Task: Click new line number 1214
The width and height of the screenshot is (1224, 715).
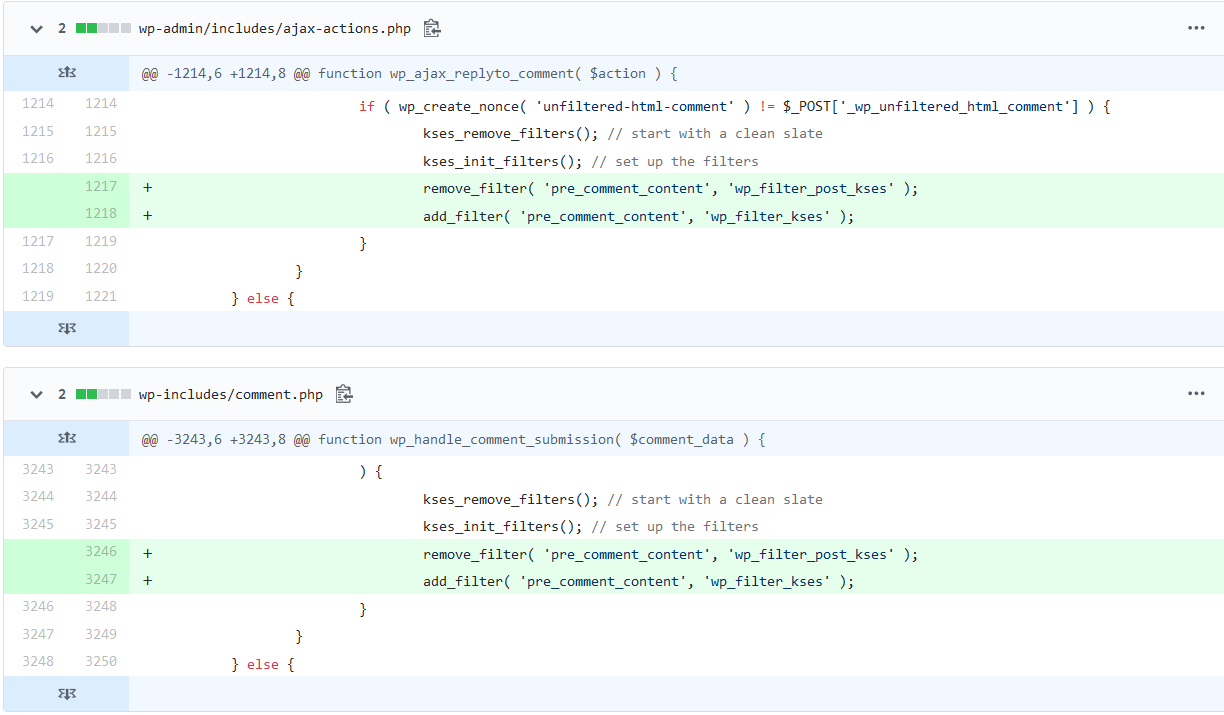Action: [x=100, y=103]
